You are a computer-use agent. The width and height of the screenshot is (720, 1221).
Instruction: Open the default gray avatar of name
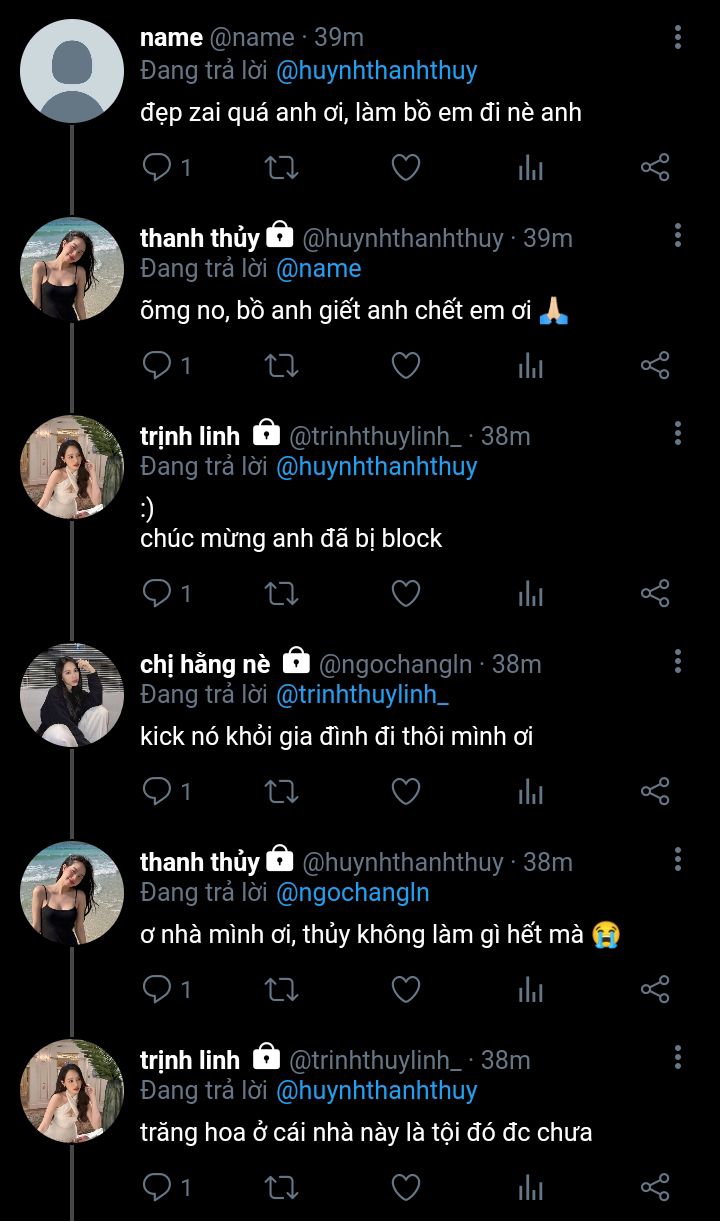coord(72,71)
